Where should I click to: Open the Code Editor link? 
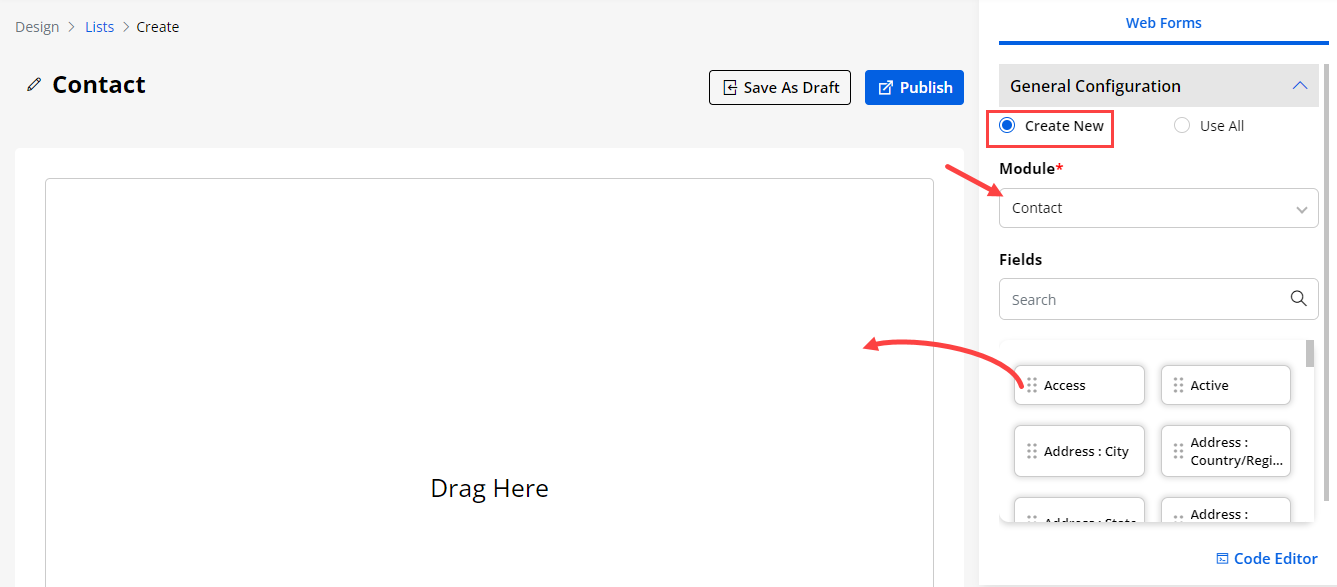tap(1275, 559)
